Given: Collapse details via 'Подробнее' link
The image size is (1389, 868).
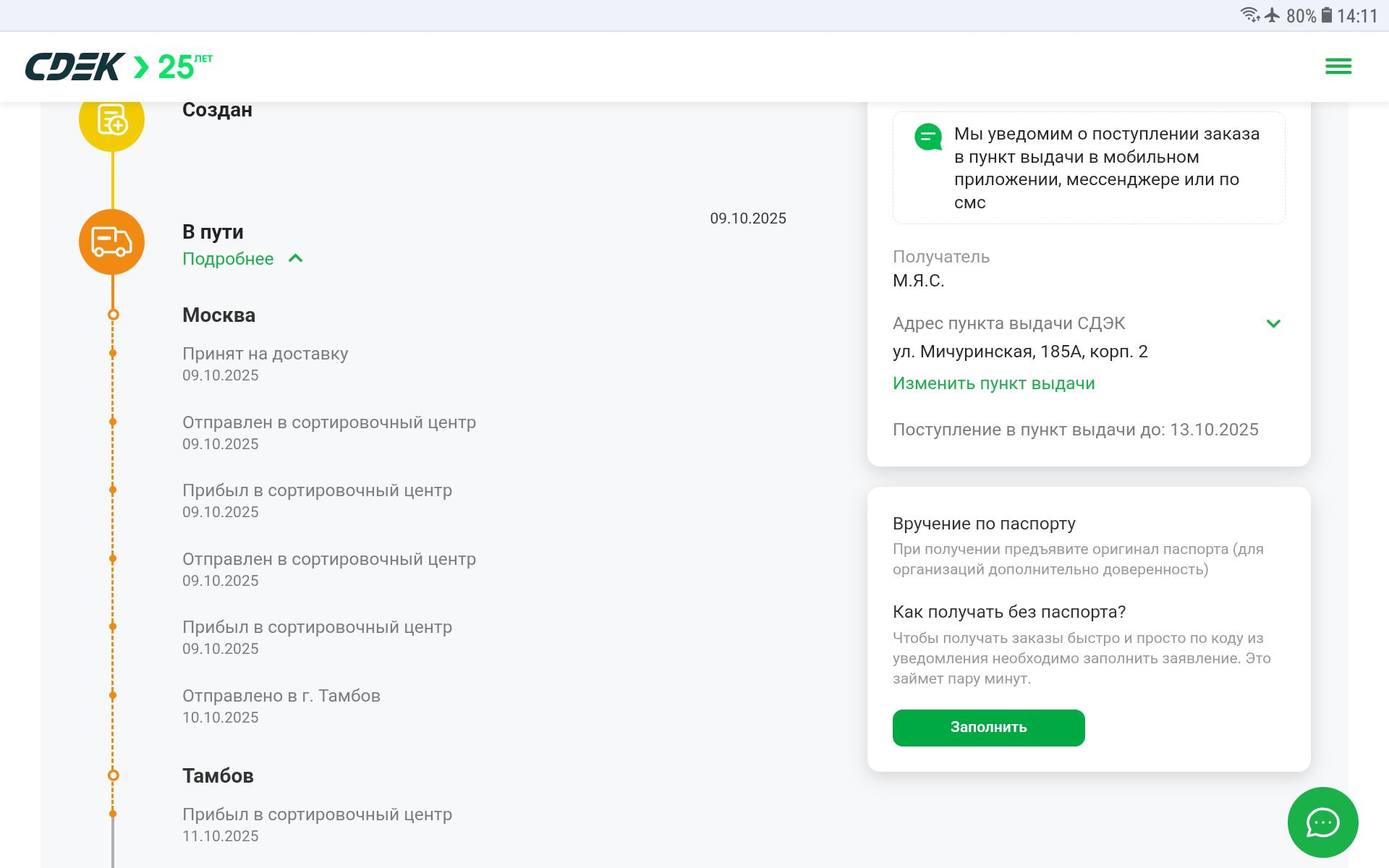Looking at the screenshot, I should click(228, 259).
